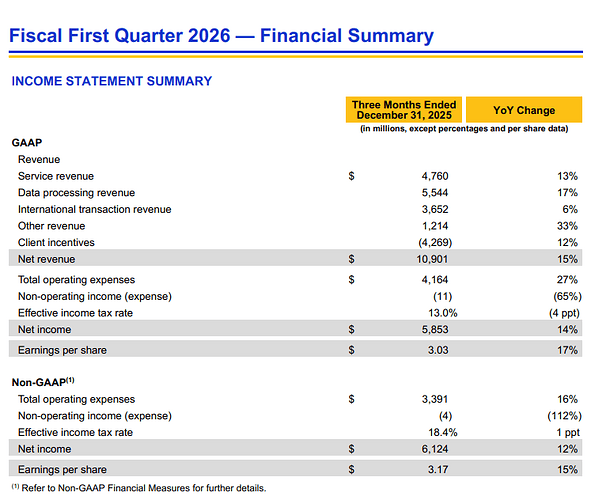Click the Fiscal First Quarter 2026 title
The height and width of the screenshot is (500, 609).
(x=221, y=36)
